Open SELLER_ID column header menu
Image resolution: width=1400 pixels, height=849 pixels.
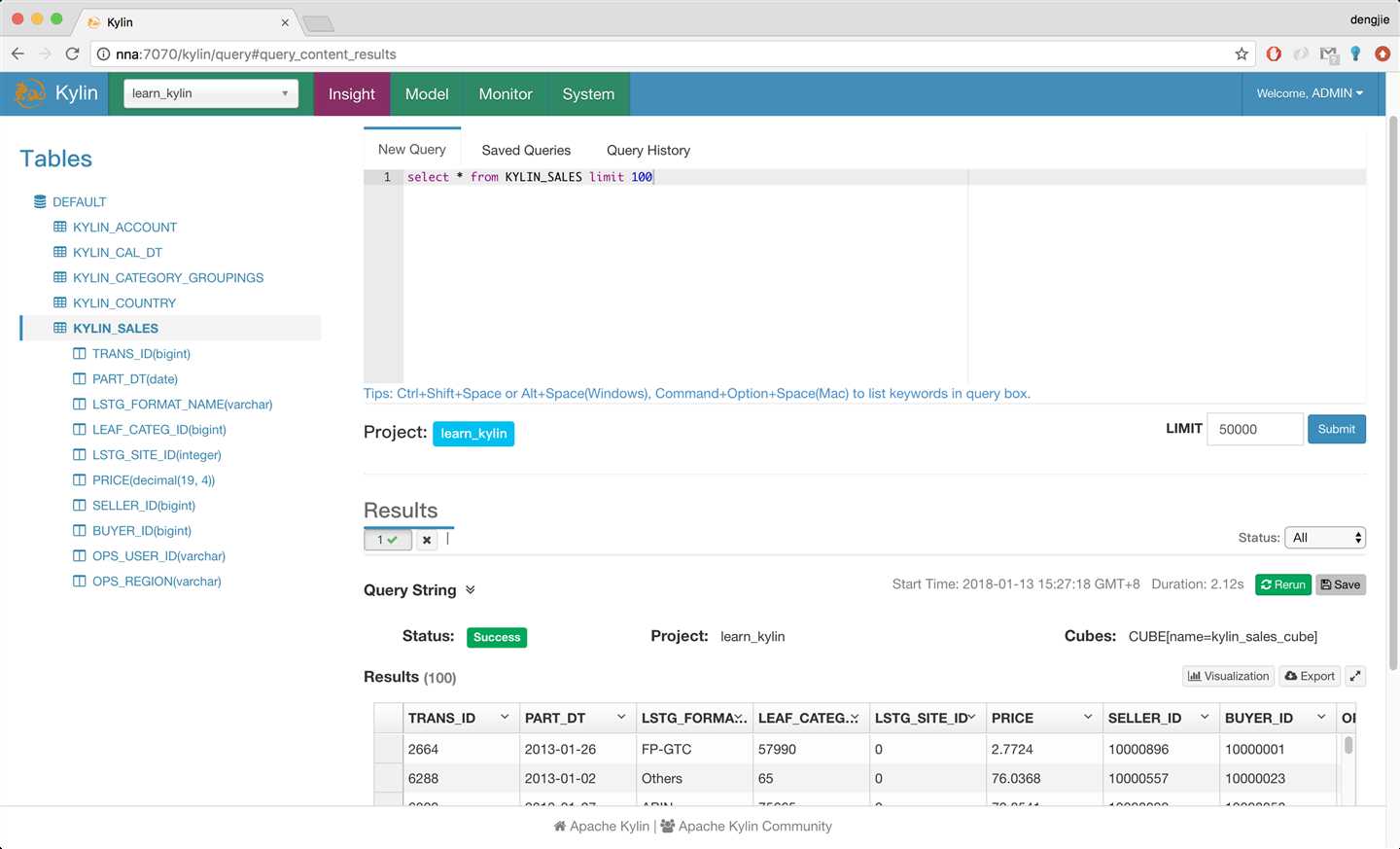pos(1205,718)
